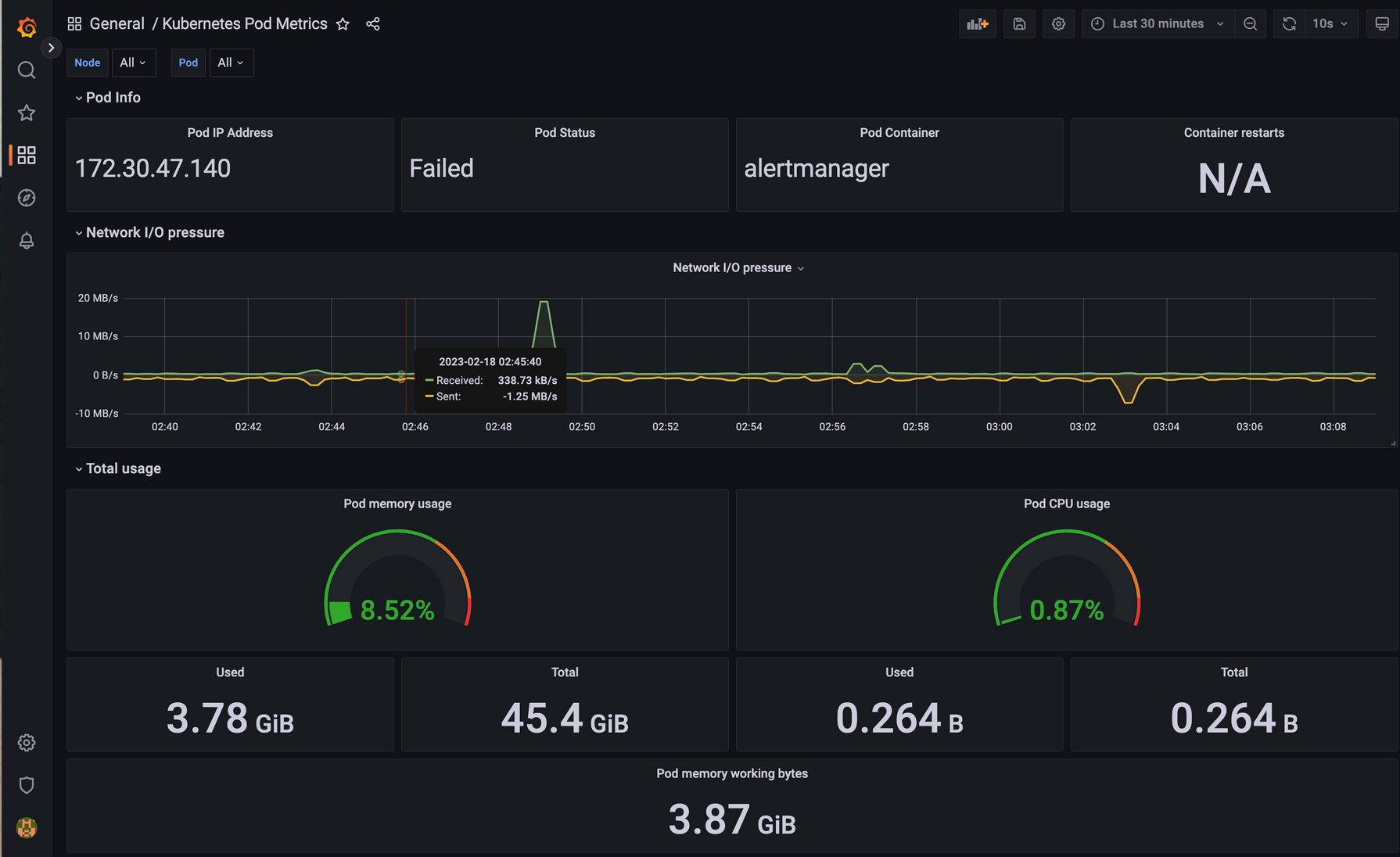1400x857 pixels.
Task: Click the 45.4 GiB Total value
Action: coord(565,718)
